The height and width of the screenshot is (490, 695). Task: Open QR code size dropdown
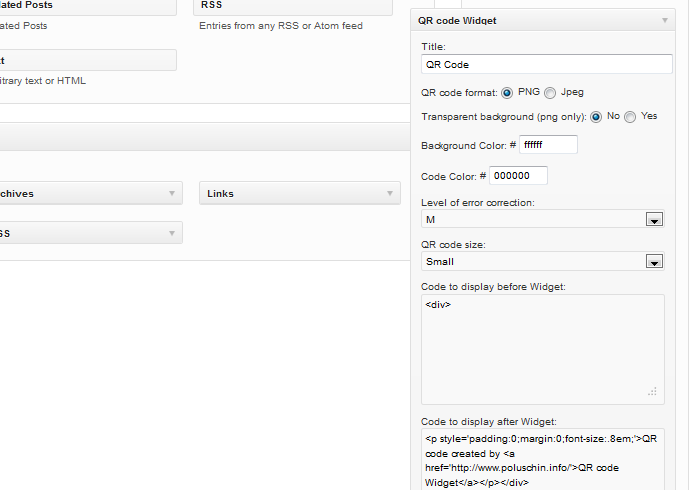click(x=543, y=261)
